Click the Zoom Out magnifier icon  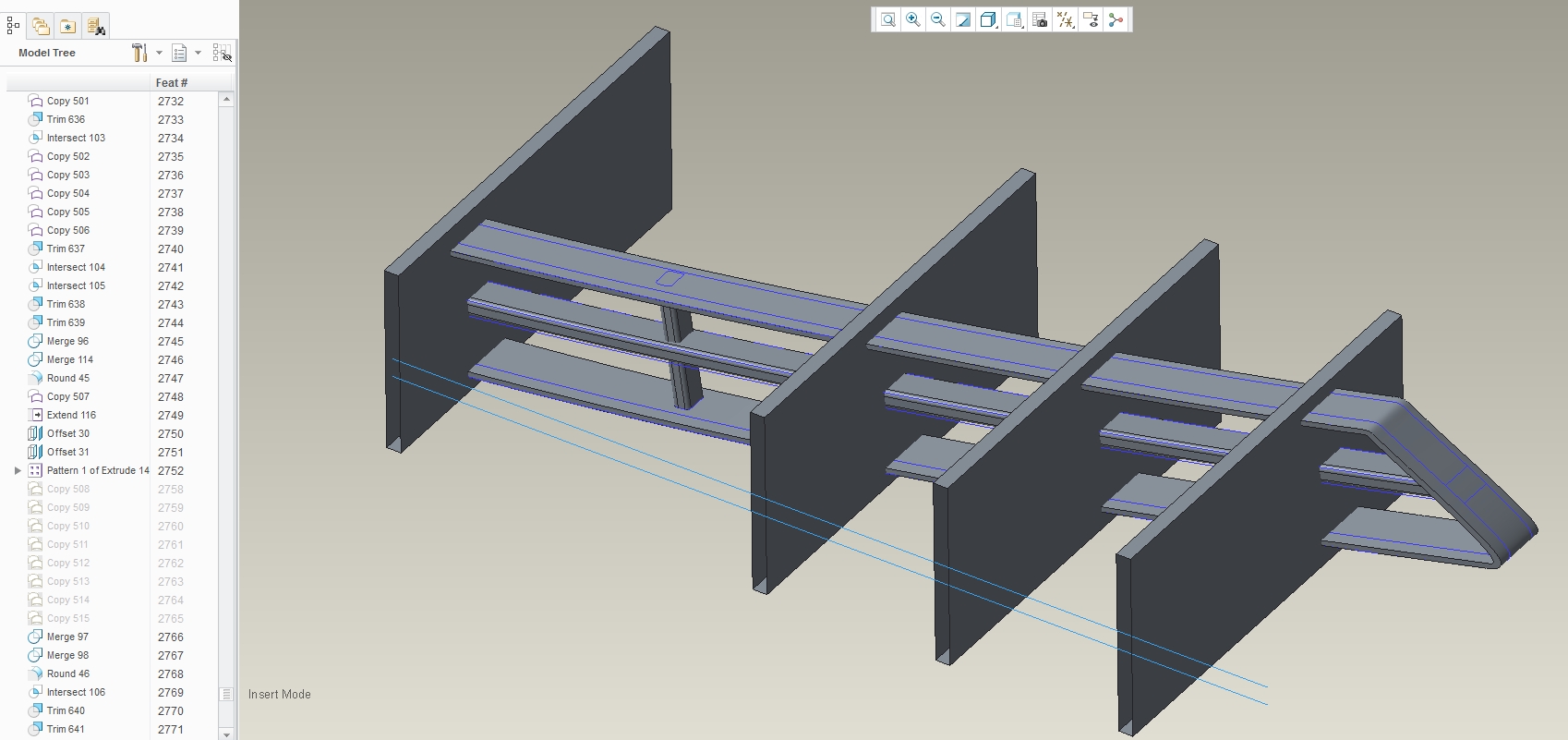pyautogui.click(x=938, y=19)
